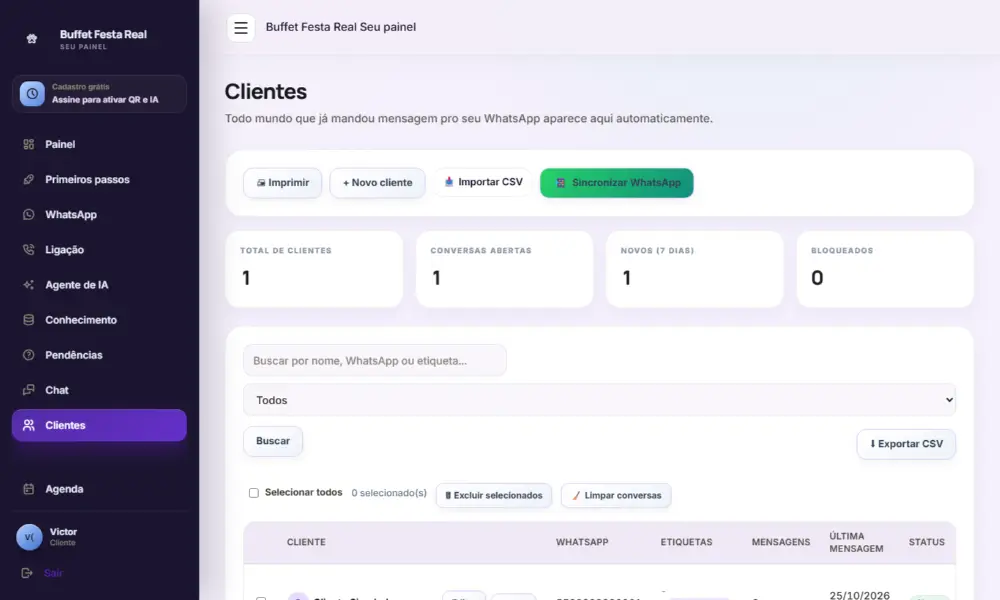Click the Conversas Abertas card
1000x600 pixels.
coord(504,269)
